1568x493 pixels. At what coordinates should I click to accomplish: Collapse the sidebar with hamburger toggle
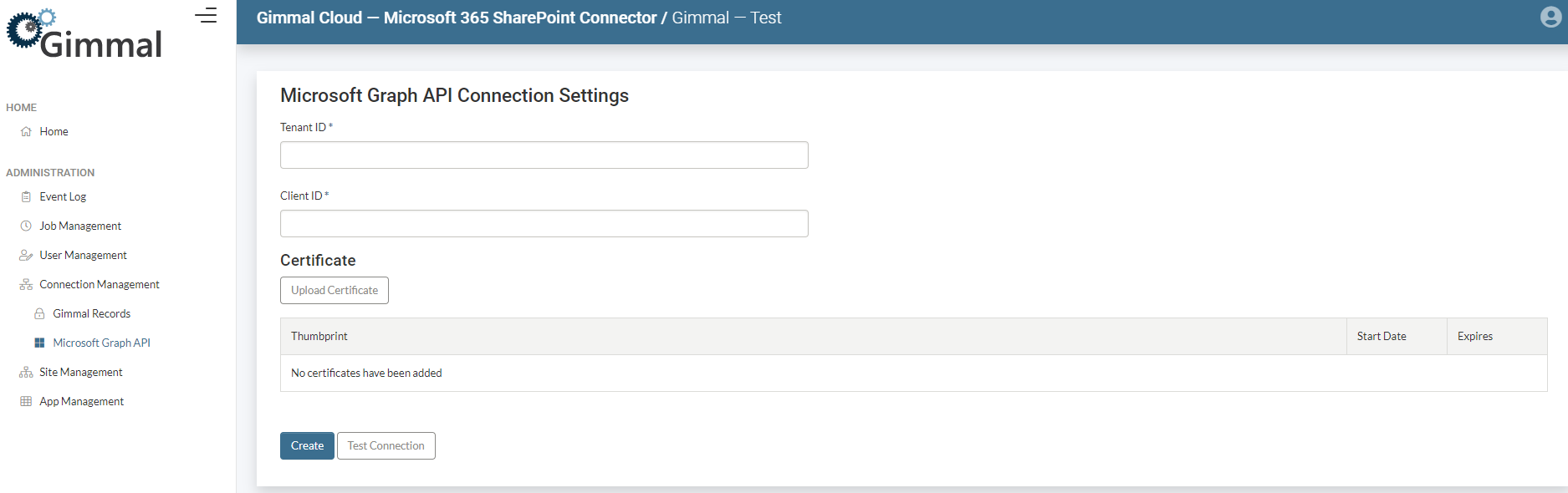point(206,16)
